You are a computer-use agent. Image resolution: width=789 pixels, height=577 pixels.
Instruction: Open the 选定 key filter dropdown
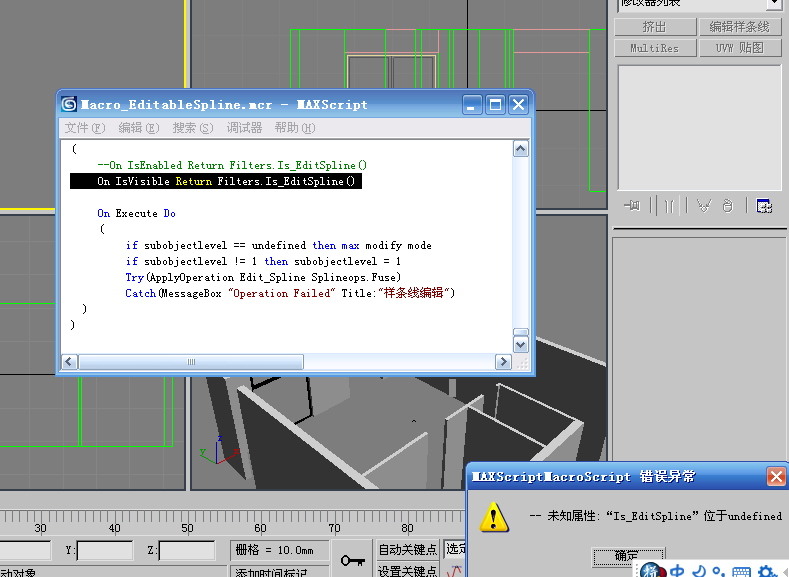(x=456, y=549)
